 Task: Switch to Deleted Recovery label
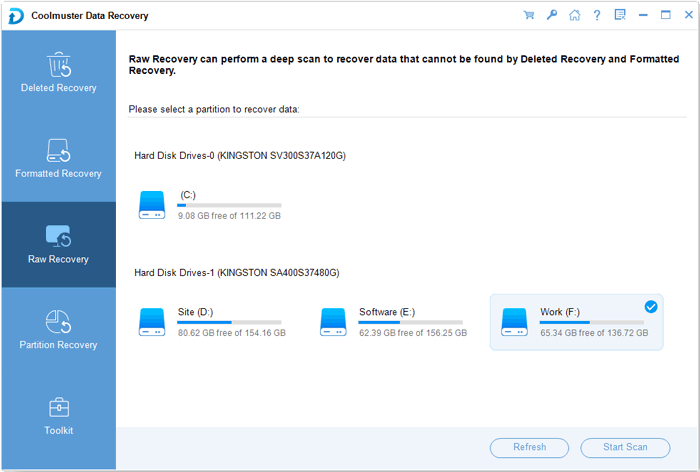(58, 88)
